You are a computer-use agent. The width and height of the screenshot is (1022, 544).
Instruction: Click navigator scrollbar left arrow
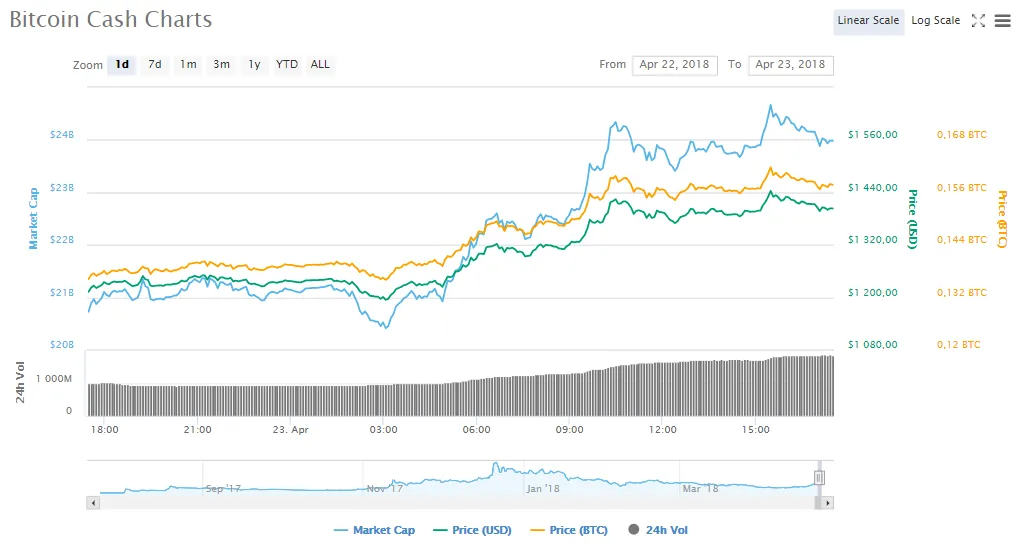[x=93, y=503]
